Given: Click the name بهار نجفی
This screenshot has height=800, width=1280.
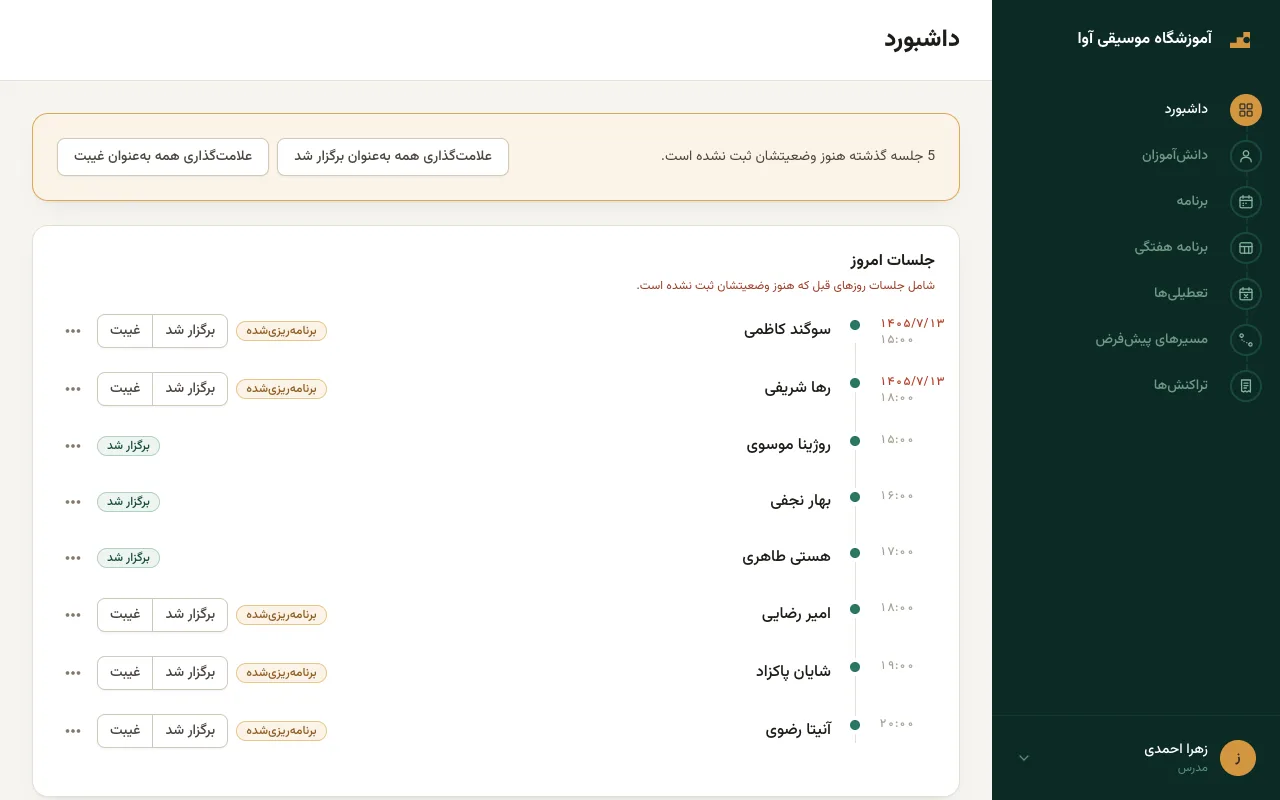Looking at the screenshot, I should point(801,501).
